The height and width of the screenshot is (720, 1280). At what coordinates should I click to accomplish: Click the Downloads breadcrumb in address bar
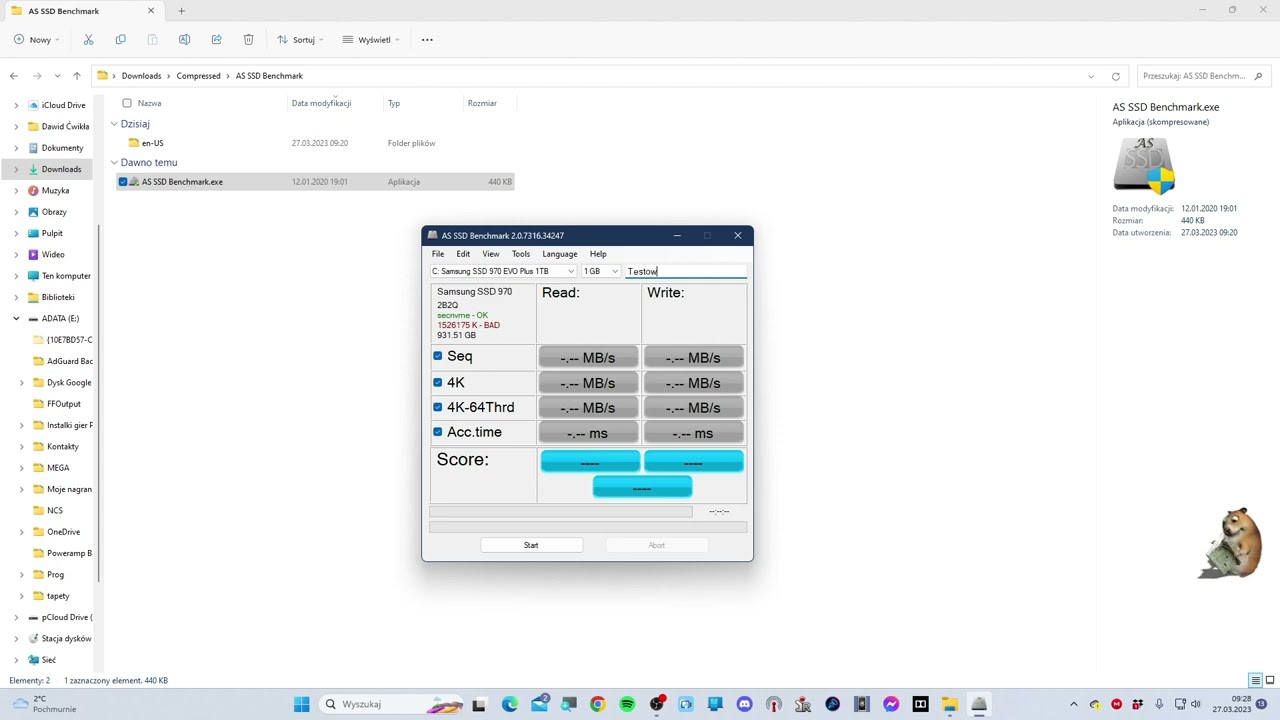pos(141,76)
